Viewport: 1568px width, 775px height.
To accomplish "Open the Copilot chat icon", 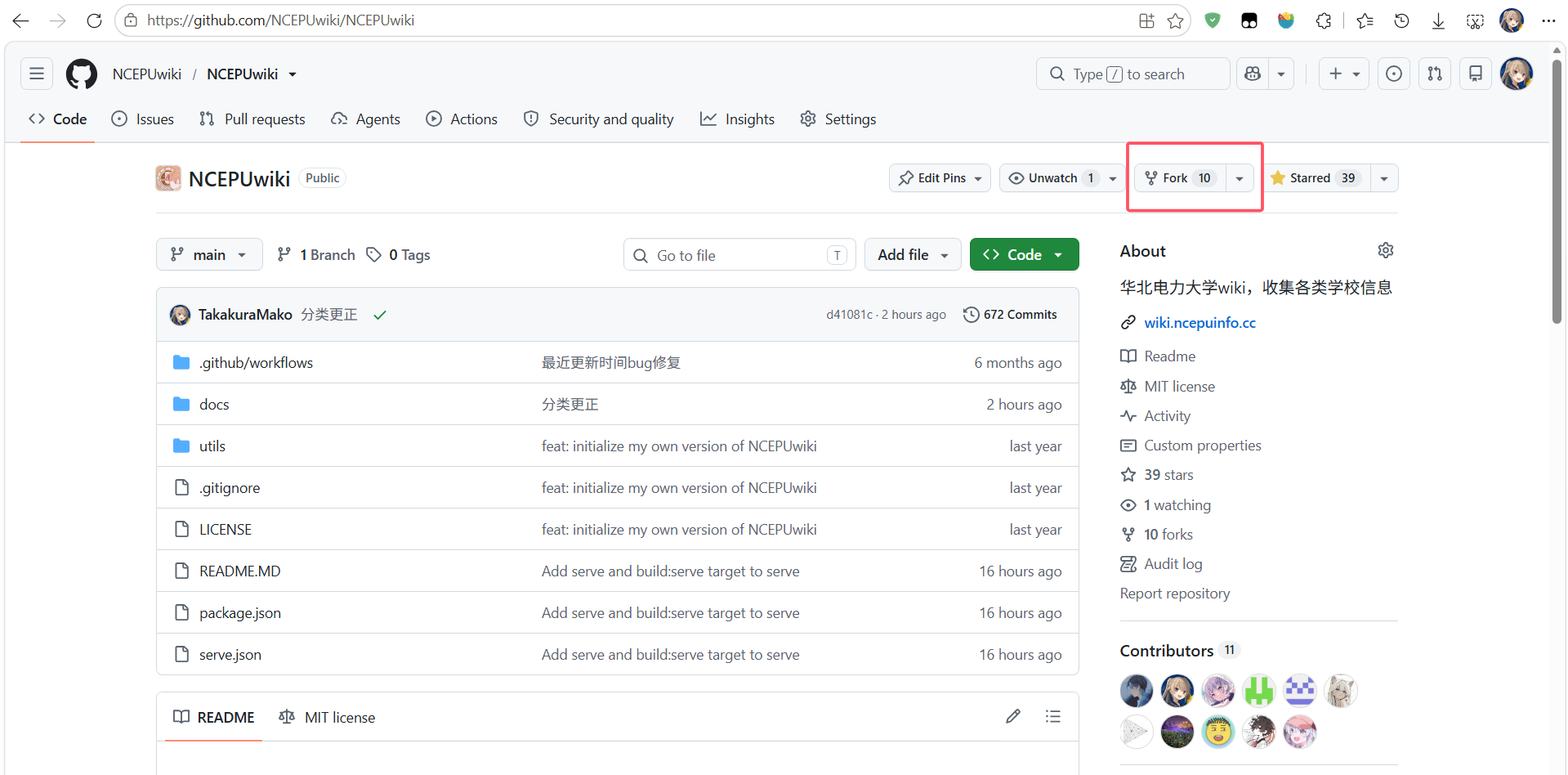I will pos(1253,74).
